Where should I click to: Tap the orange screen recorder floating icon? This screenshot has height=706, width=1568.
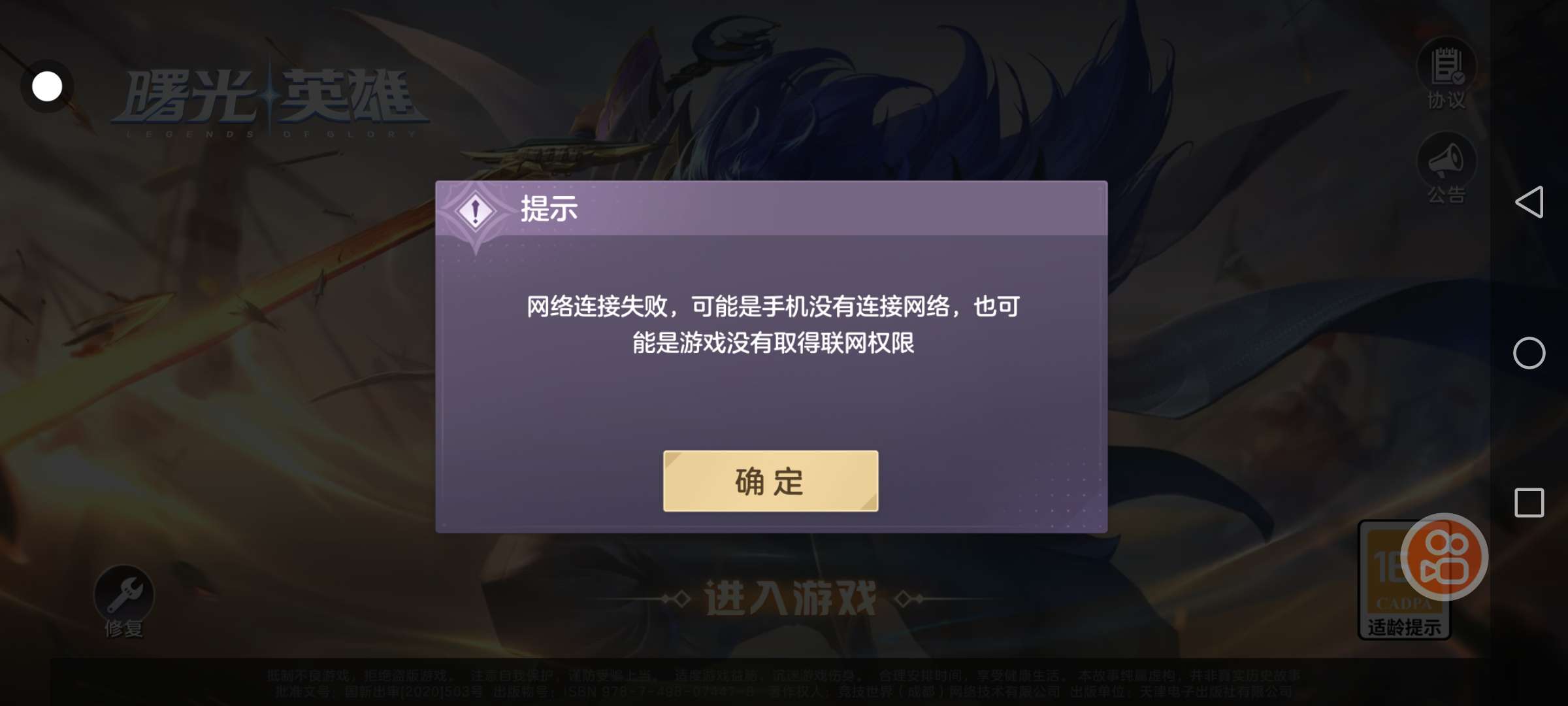(1445, 557)
